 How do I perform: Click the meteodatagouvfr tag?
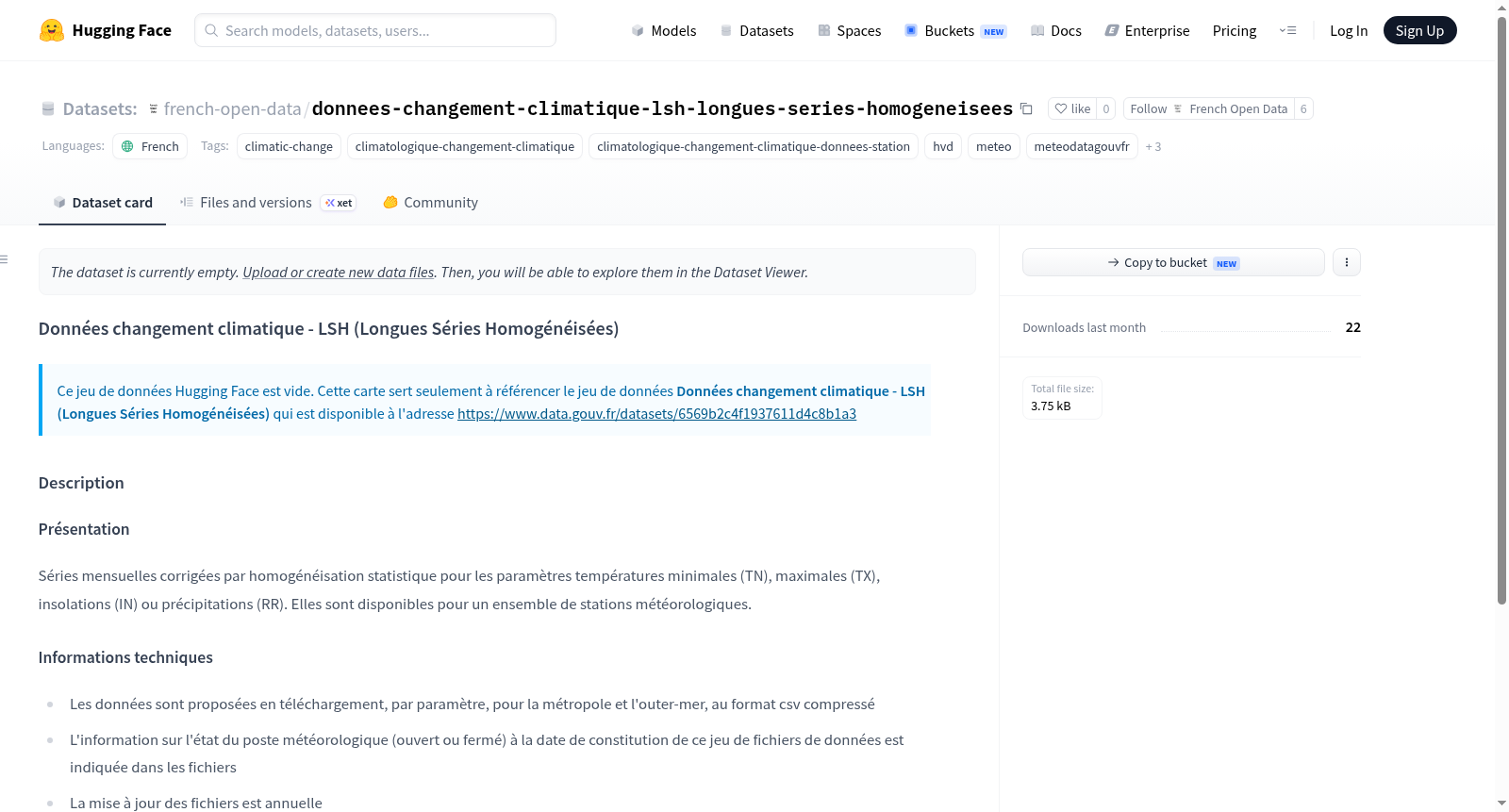coord(1082,146)
